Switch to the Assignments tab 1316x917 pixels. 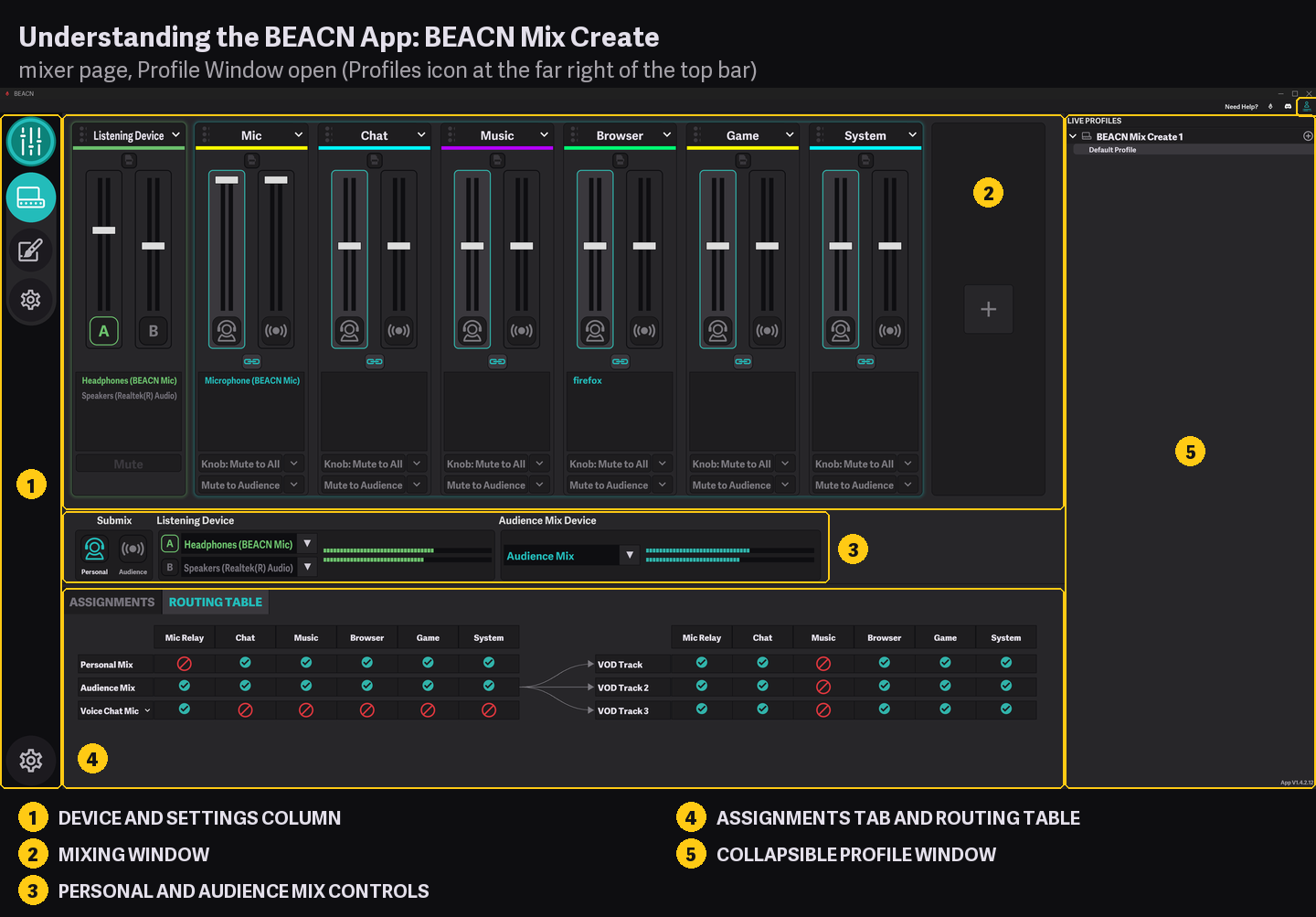pyautogui.click(x=112, y=602)
